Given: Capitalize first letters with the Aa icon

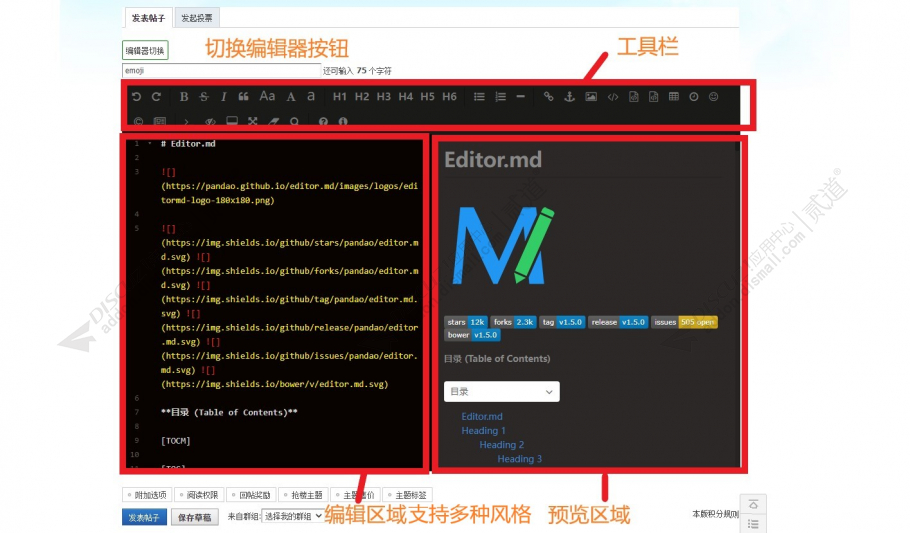Looking at the screenshot, I should [267, 96].
